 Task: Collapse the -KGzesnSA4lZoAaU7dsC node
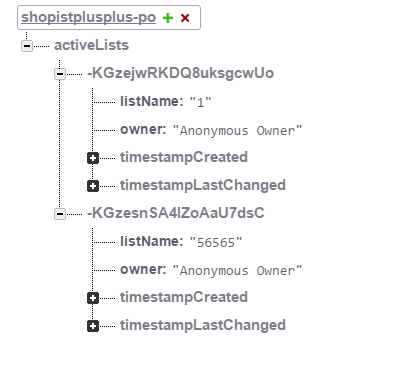tap(60, 214)
